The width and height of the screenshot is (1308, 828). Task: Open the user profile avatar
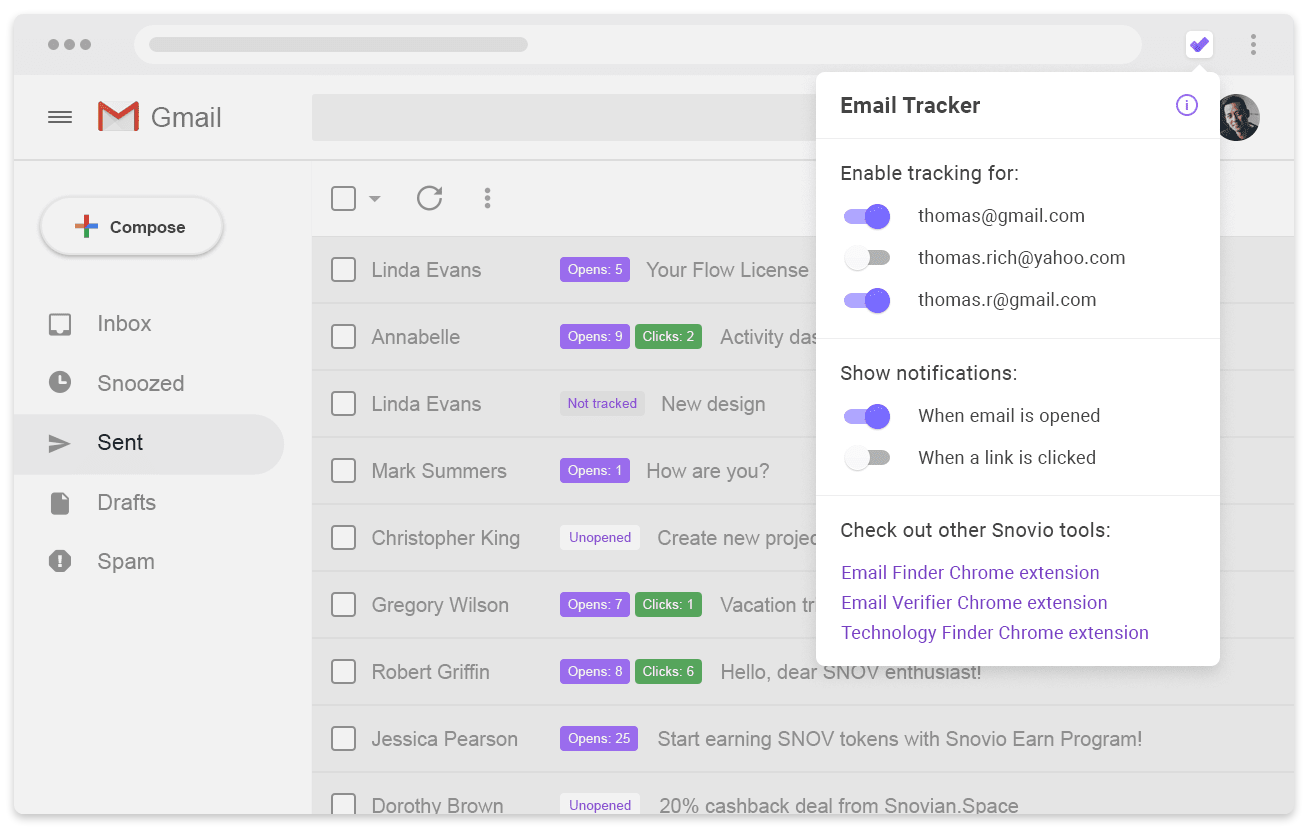pyautogui.click(x=1238, y=117)
